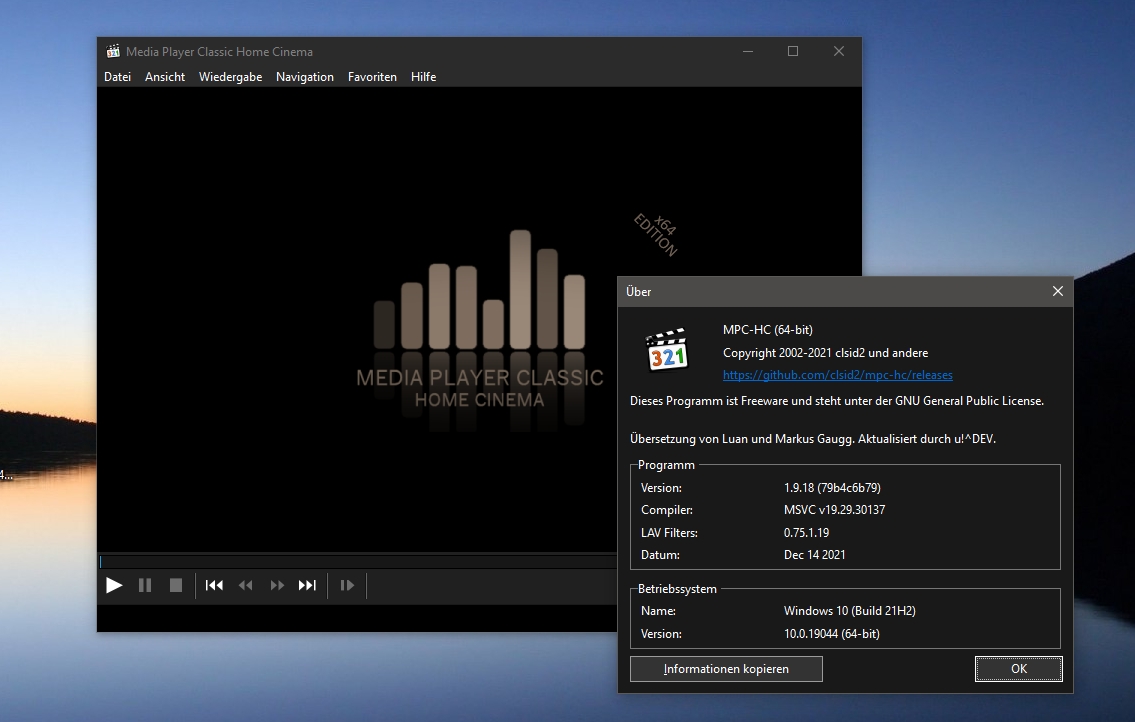Click the Informationen kopieren button
Image resolution: width=1135 pixels, height=722 pixels.
point(726,669)
